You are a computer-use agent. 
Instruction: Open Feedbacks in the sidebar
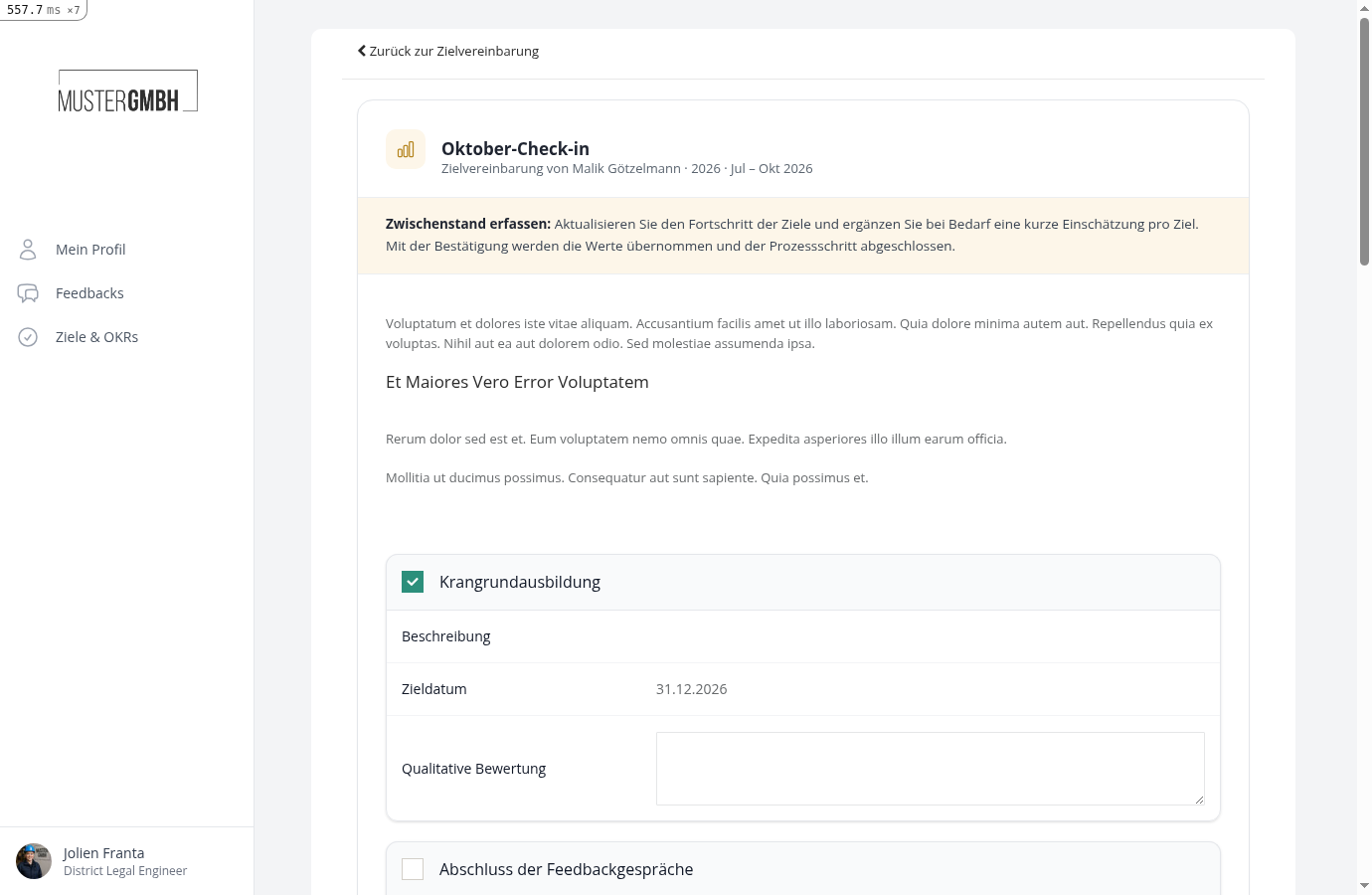coord(89,293)
